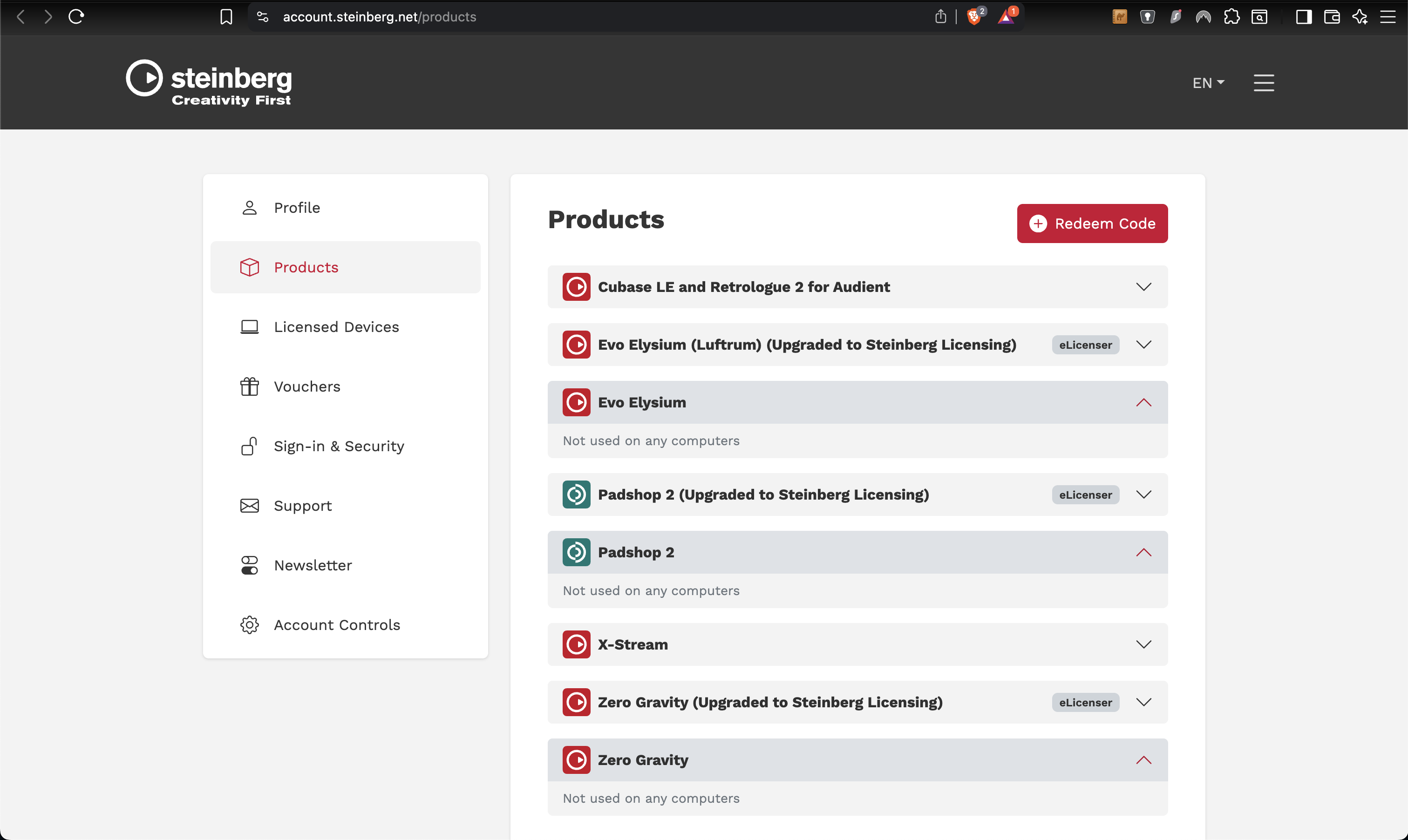Open the browser extensions puzzle icon
1408x840 pixels.
pyautogui.click(x=1231, y=17)
